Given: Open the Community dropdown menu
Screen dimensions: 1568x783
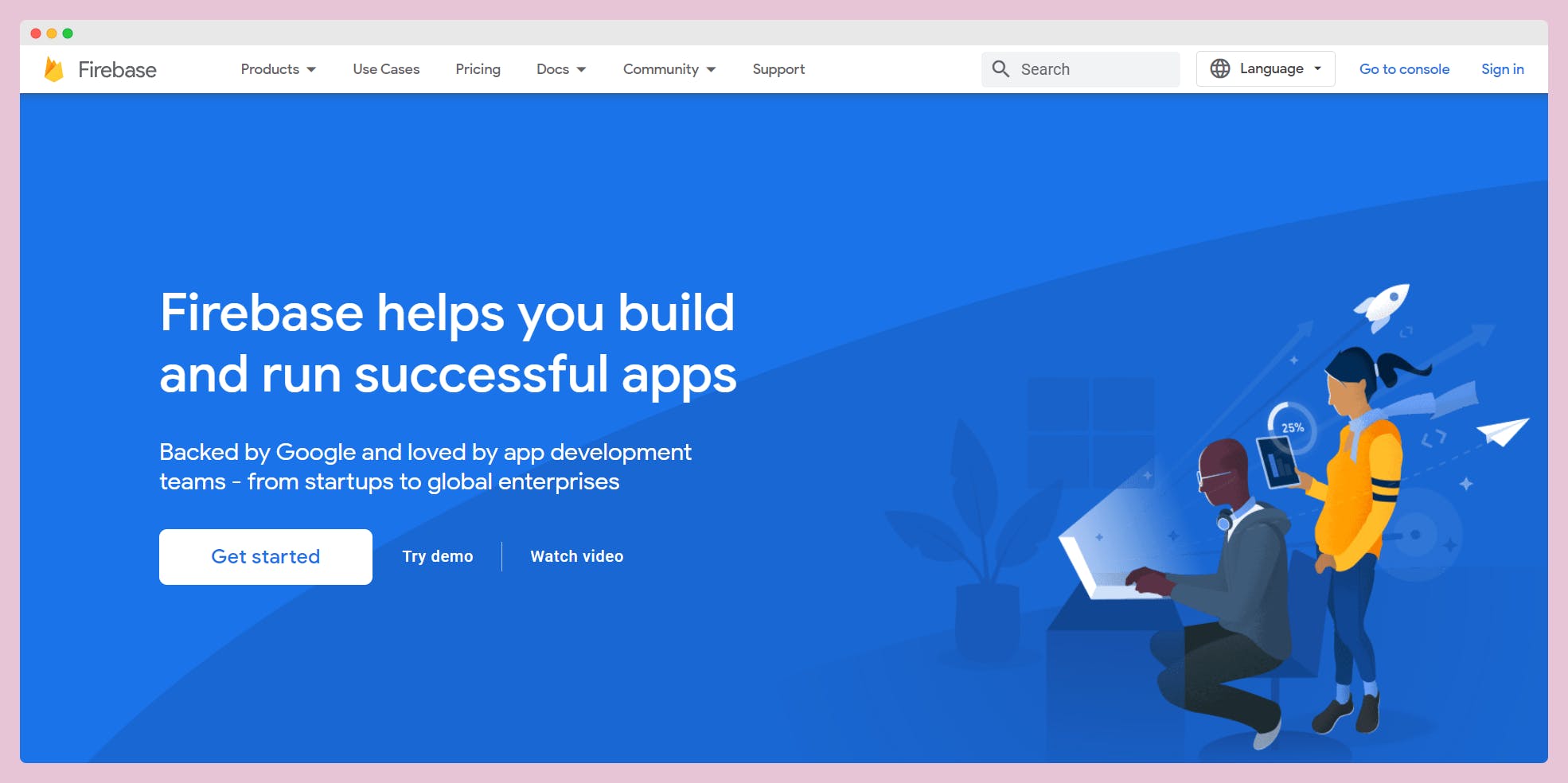Looking at the screenshot, I should click(669, 69).
